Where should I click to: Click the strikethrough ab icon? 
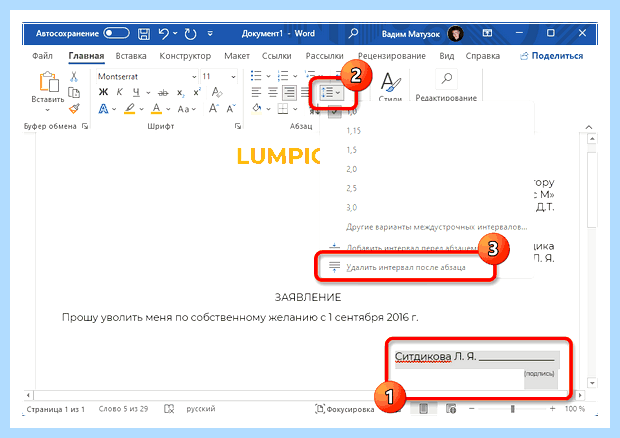163,93
